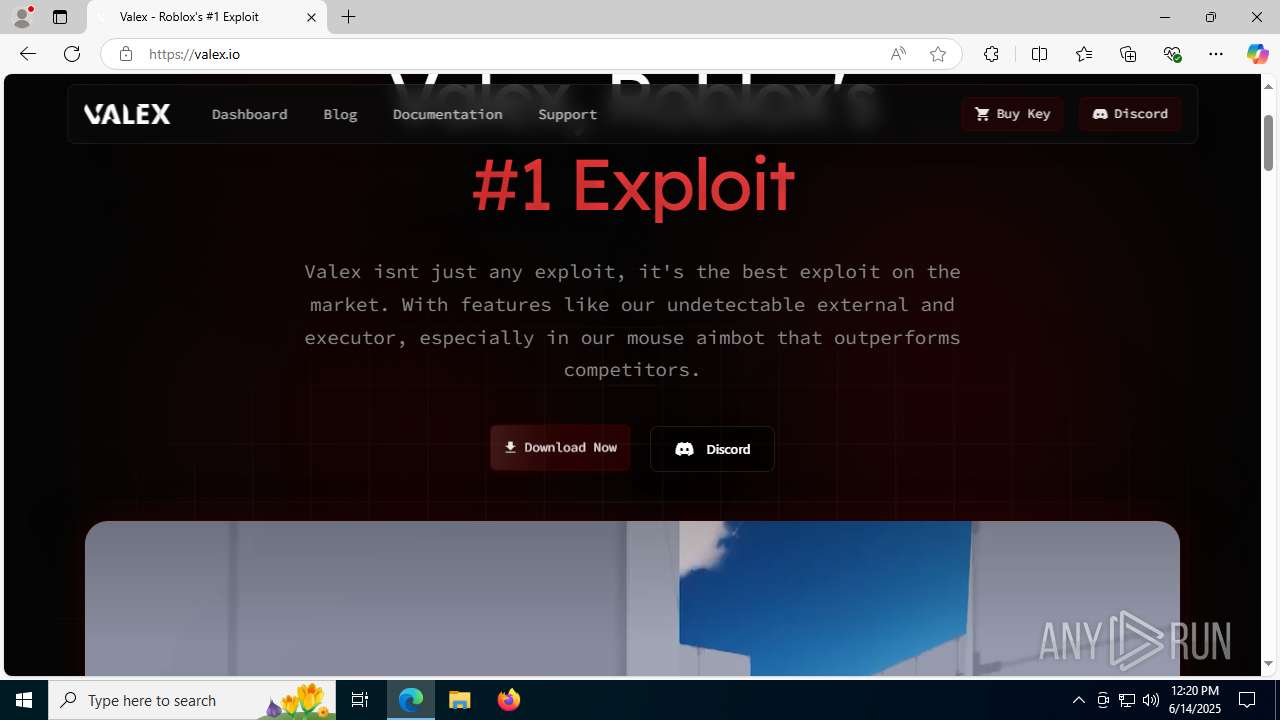Show hidden system tray icons
Viewport: 1280px width, 720px height.
[1078, 700]
